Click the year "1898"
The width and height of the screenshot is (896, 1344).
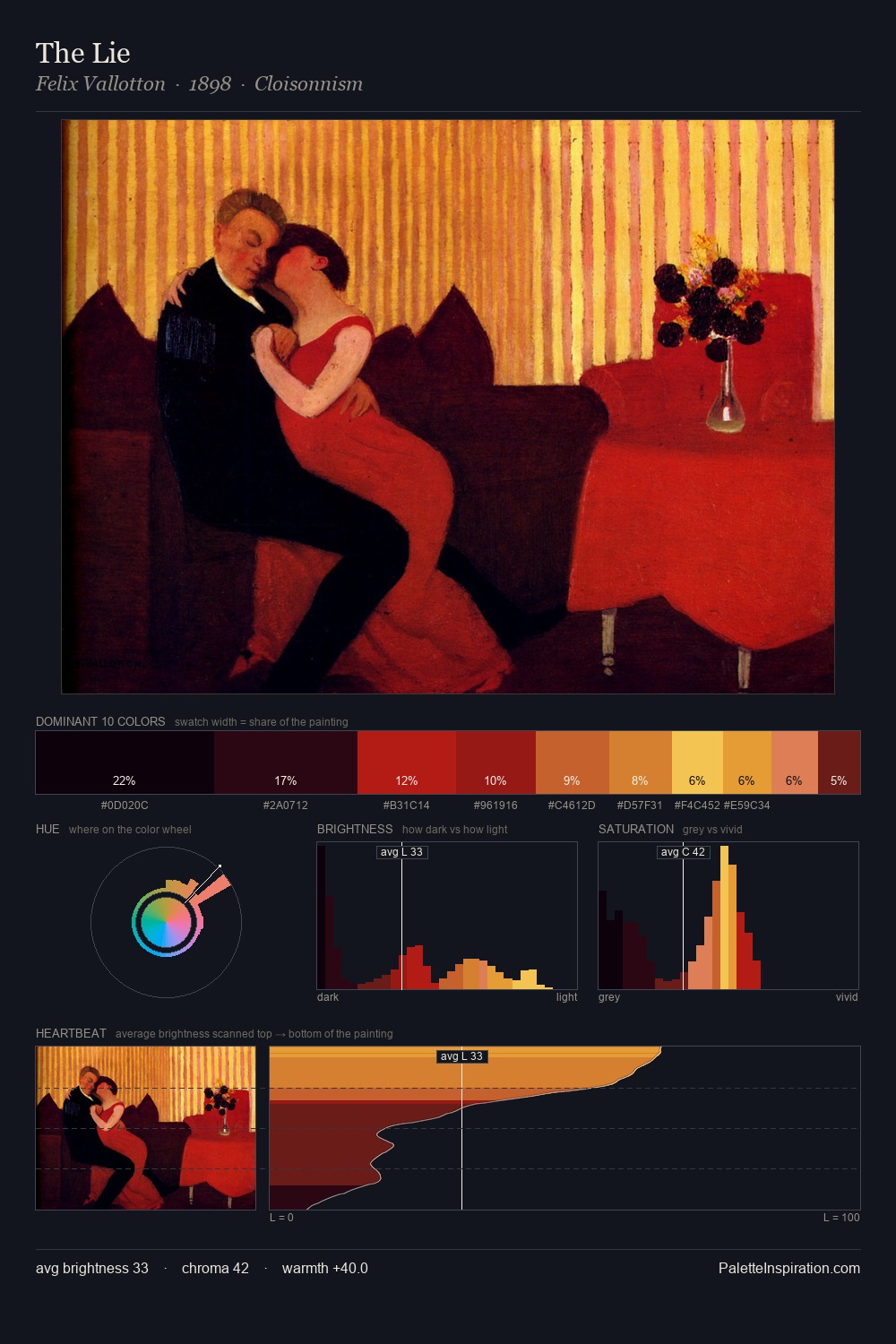210,84
